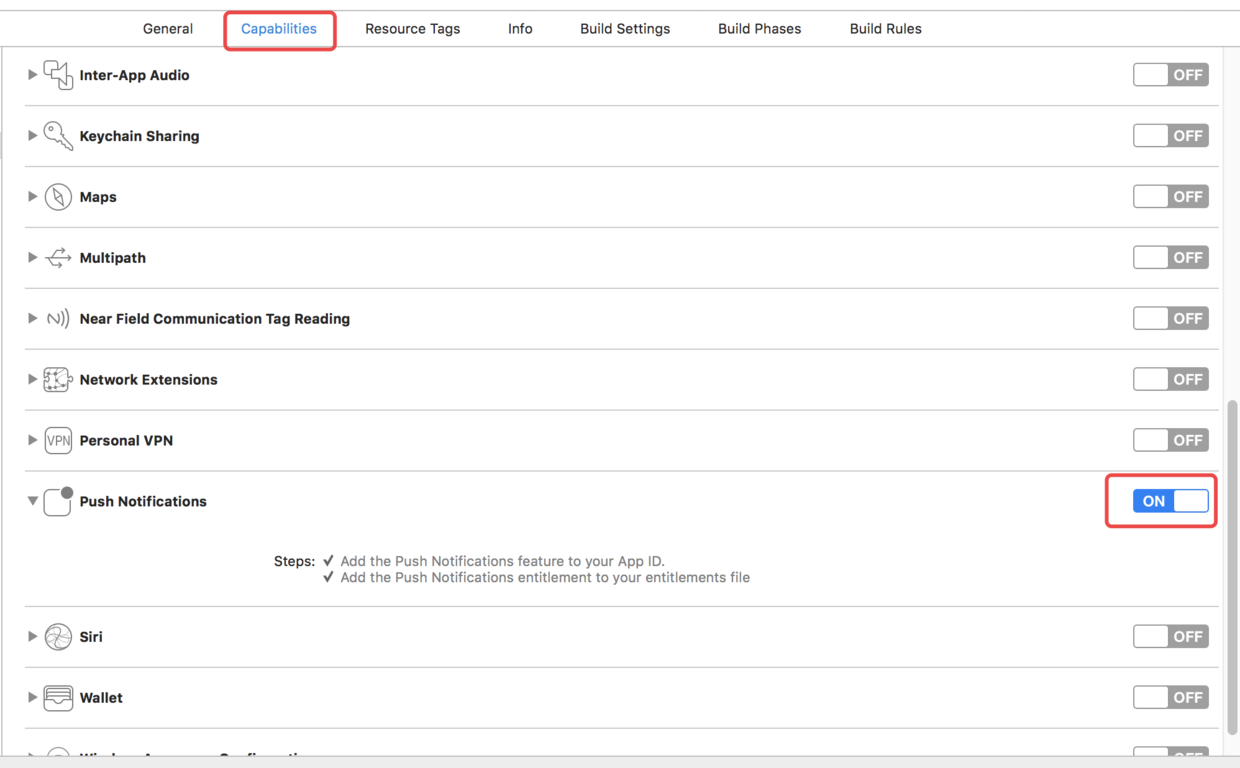Screen dimensions: 1240x768
Task: Click 'Add the Push Notifications feature to your App ID' step
Action: click(502, 562)
